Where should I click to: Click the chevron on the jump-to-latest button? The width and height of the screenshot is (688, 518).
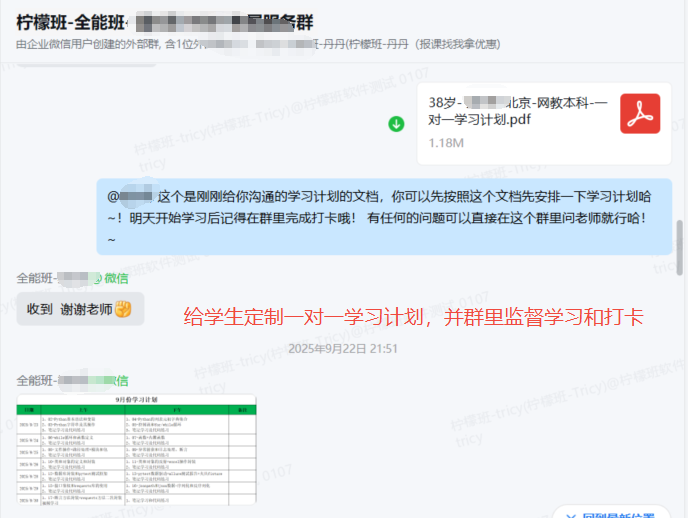[x=570, y=515]
